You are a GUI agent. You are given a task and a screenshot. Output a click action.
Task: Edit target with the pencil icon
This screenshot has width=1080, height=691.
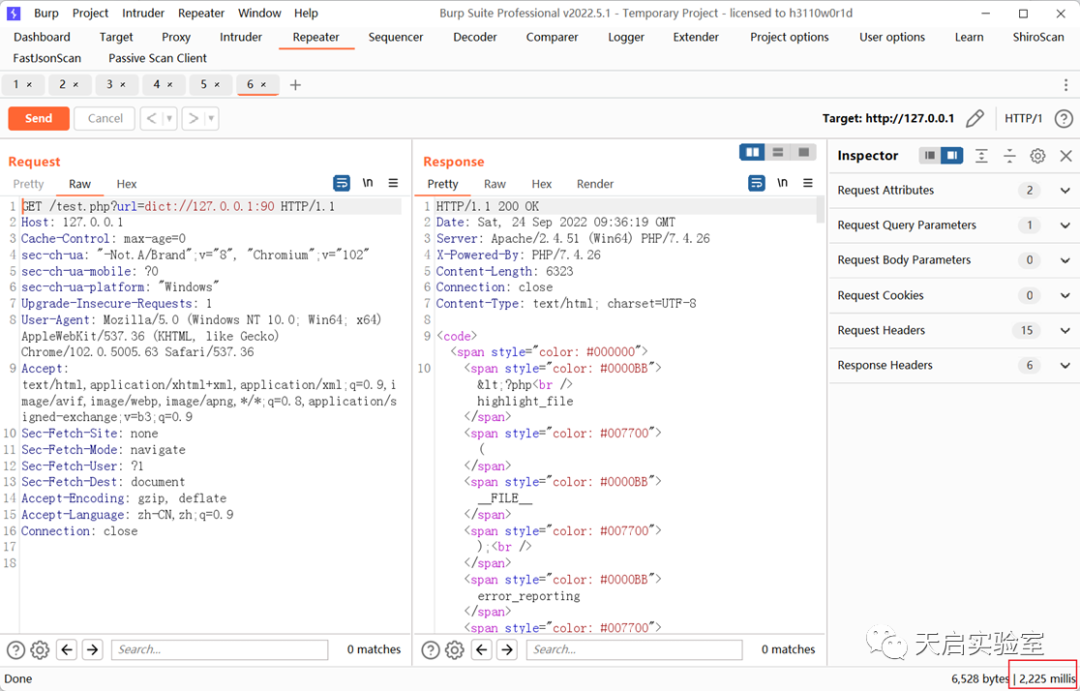point(975,118)
